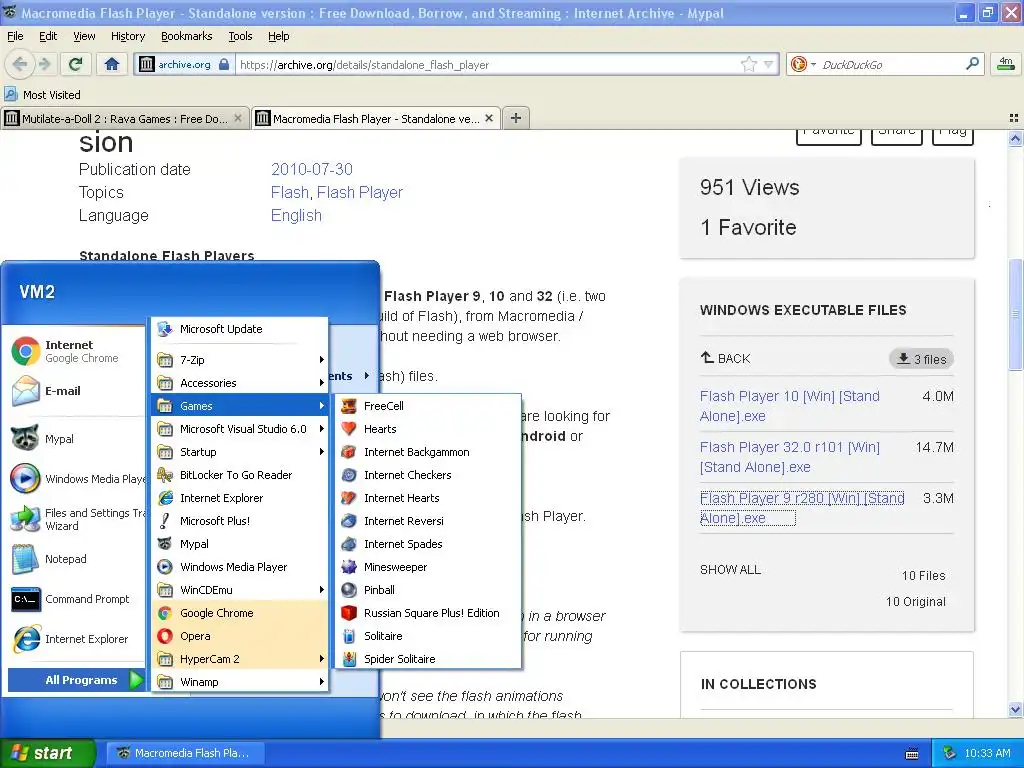Expand Microsoft Visual Studio 6.0 folder

coord(240,429)
